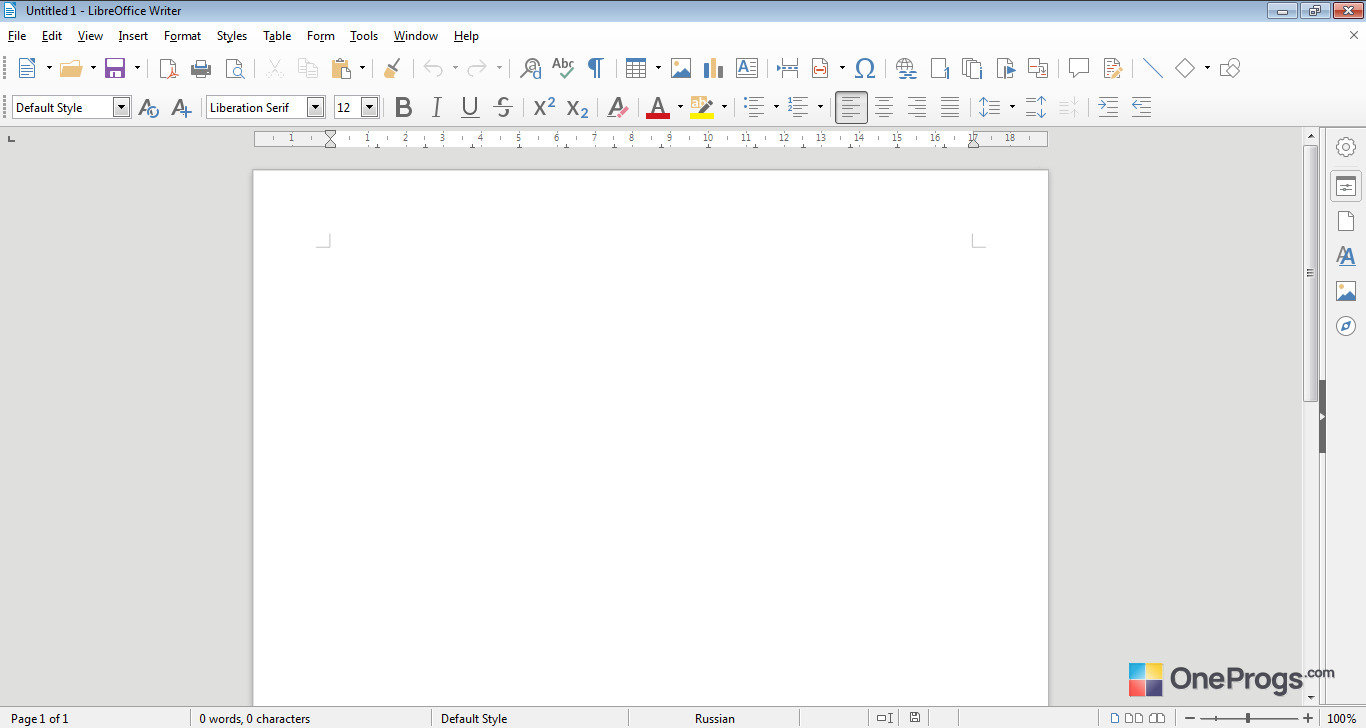
Task: Apply subscript formatting
Action: 577,107
